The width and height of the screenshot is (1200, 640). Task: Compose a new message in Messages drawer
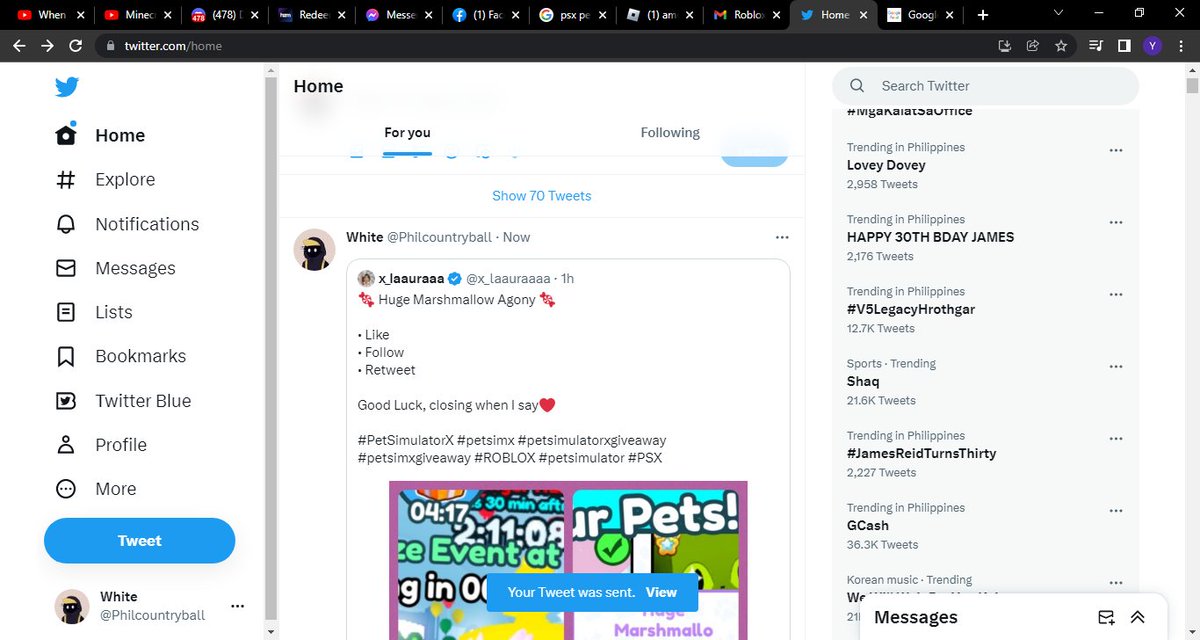click(1106, 617)
